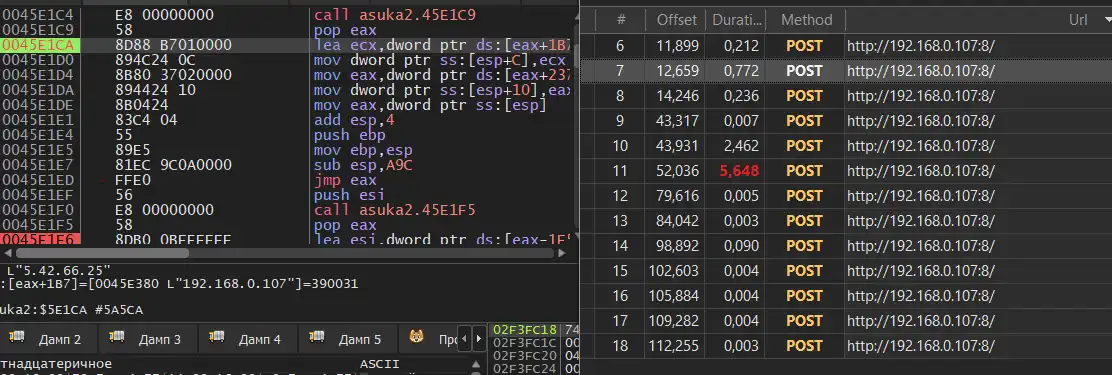Click the info line showing L"5.42.66.25"
Image resolution: width=1112 pixels, height=375 pixels.
(x=59, y=270)
